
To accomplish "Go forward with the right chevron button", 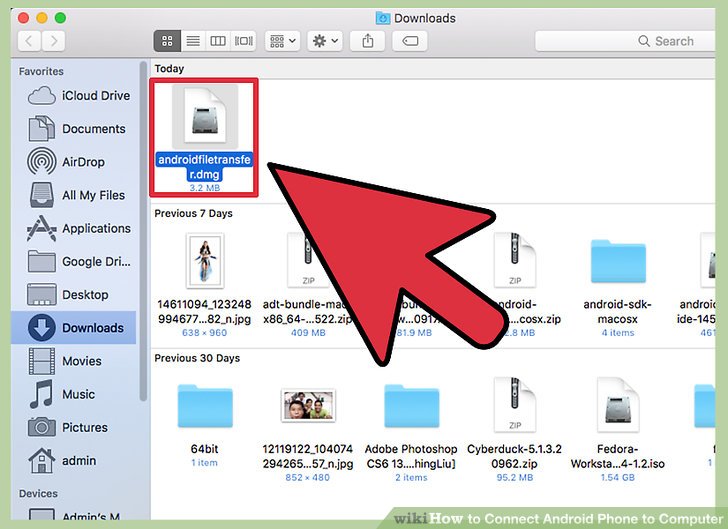I will (53, 41).
